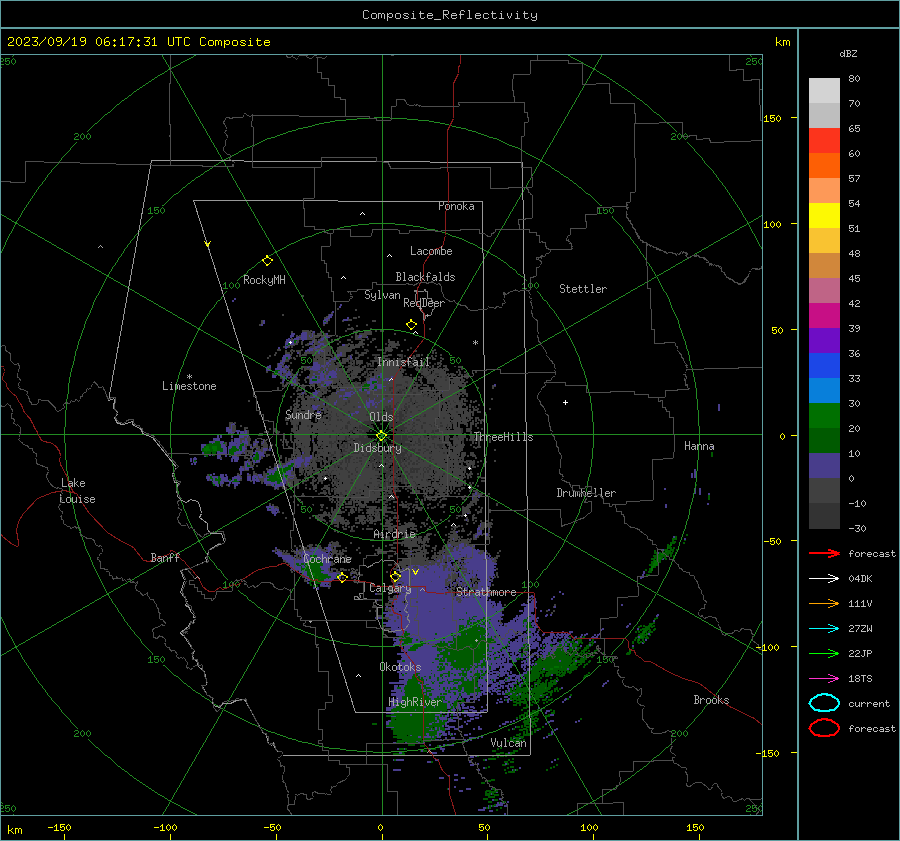The height and width of the screenshot is (841, 900).
Task: Click the yellow diamond marker near RedDeer
Action: (411, 325)
